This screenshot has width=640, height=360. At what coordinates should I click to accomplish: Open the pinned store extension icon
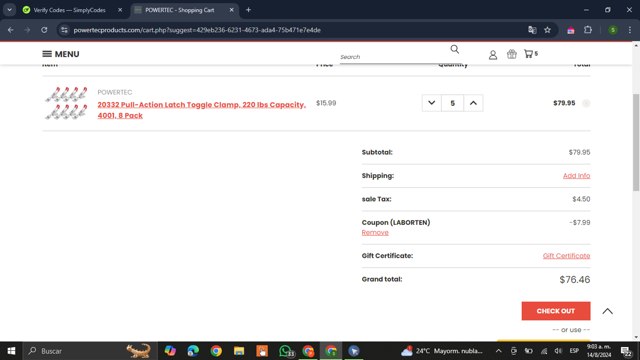click(571, 30)
